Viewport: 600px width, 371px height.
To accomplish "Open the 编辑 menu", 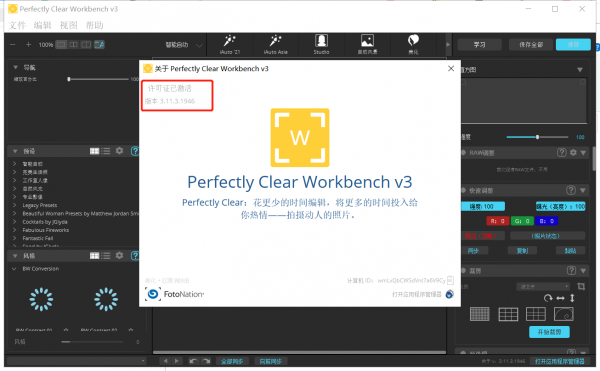I will 42,25.
